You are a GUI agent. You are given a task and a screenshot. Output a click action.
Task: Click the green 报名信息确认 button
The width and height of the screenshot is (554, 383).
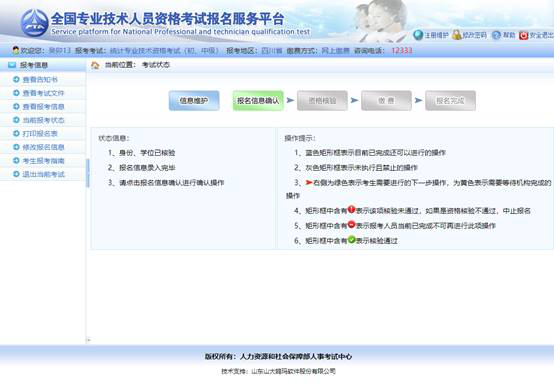click(258, 101)
